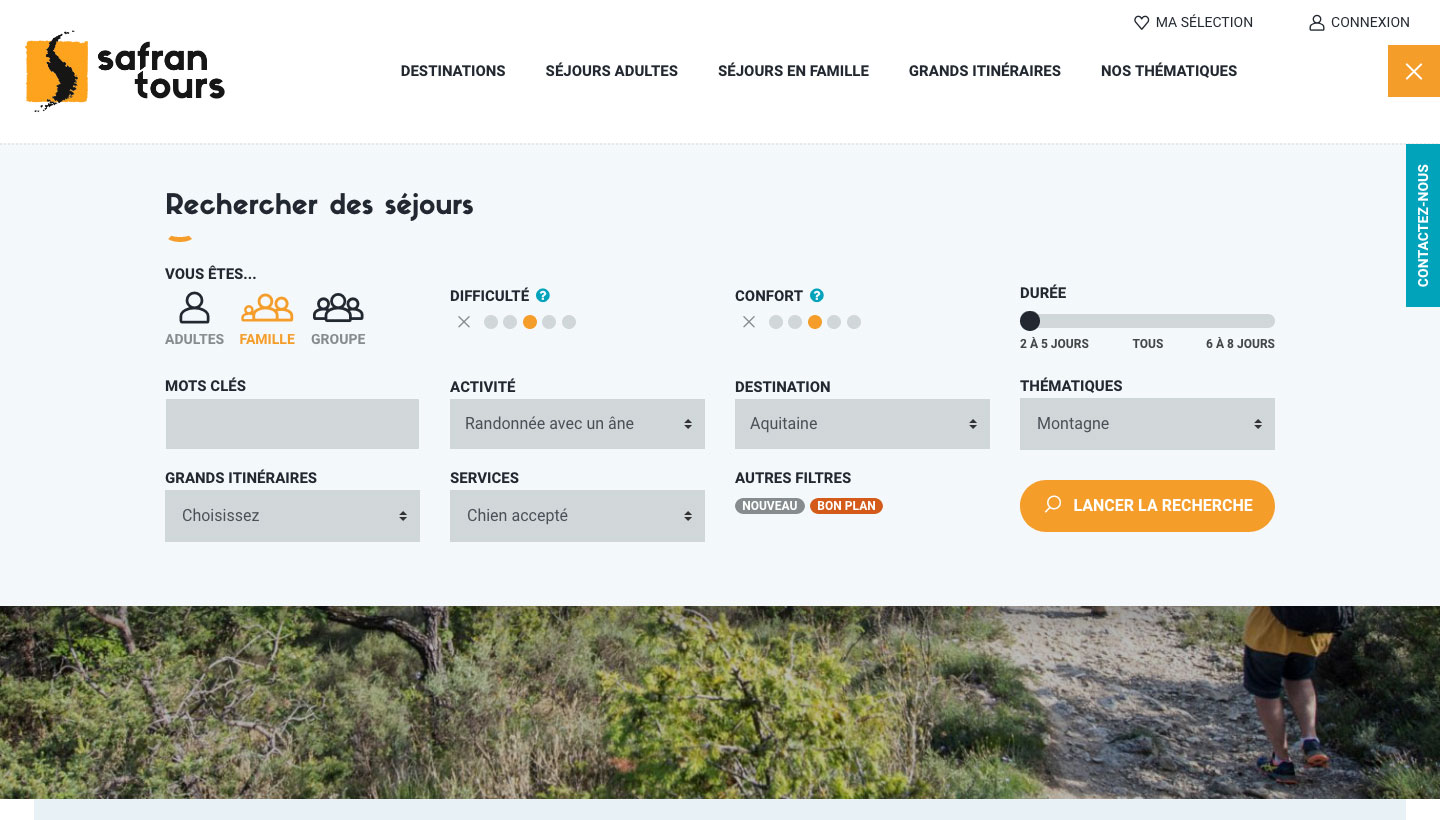Image resolution: width=1440 pixels, height=820 pixels.
Task: Open the Thématiques dropdown showing Montagne
Action: pos(1147,423)
